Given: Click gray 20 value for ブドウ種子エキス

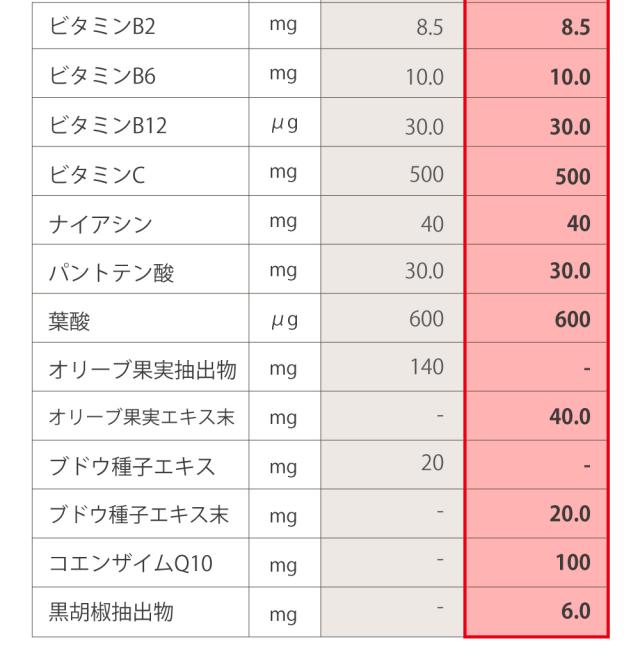Looking at the screenshot, I should click(431, 465).
